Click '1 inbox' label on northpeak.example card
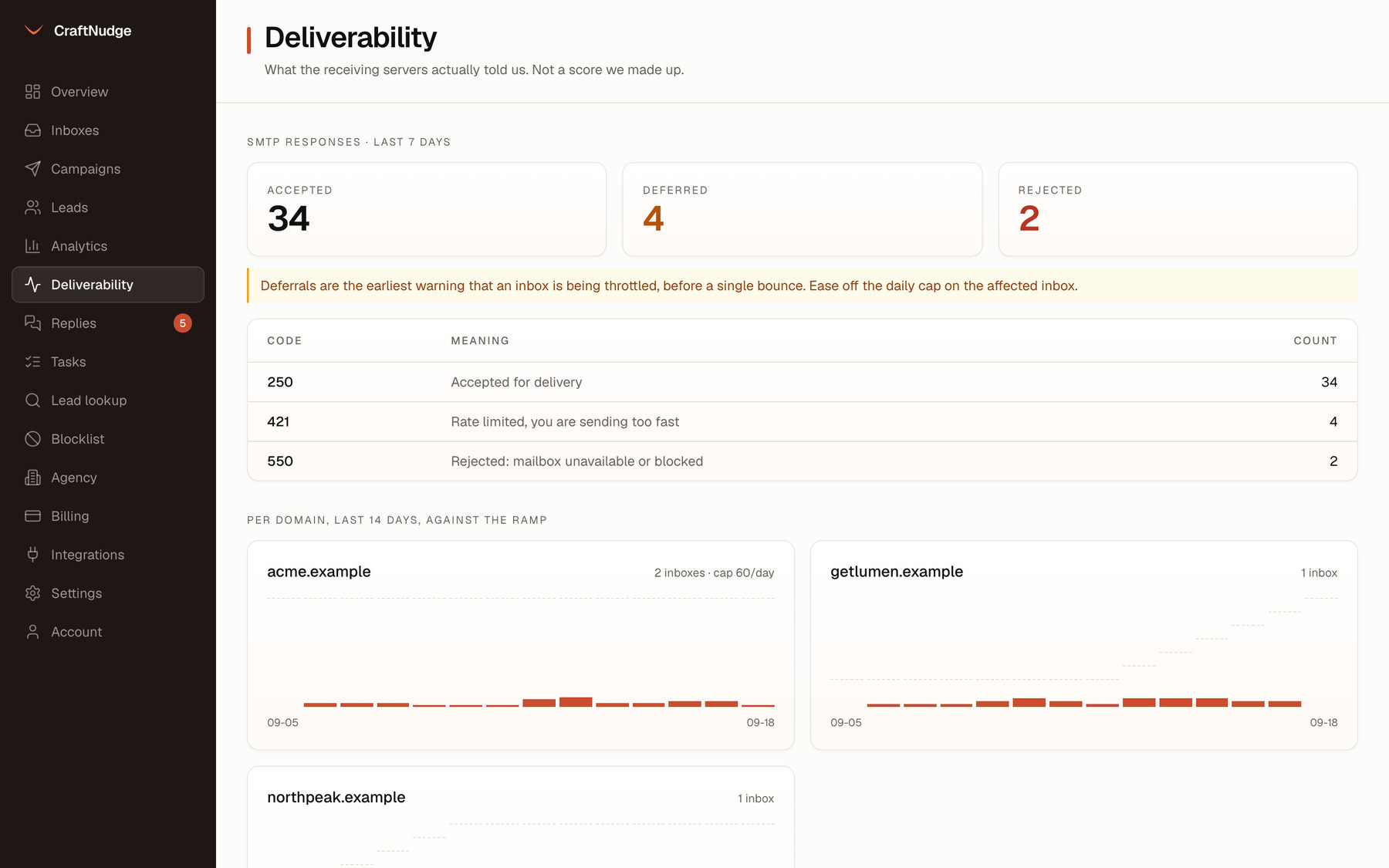 755,799
